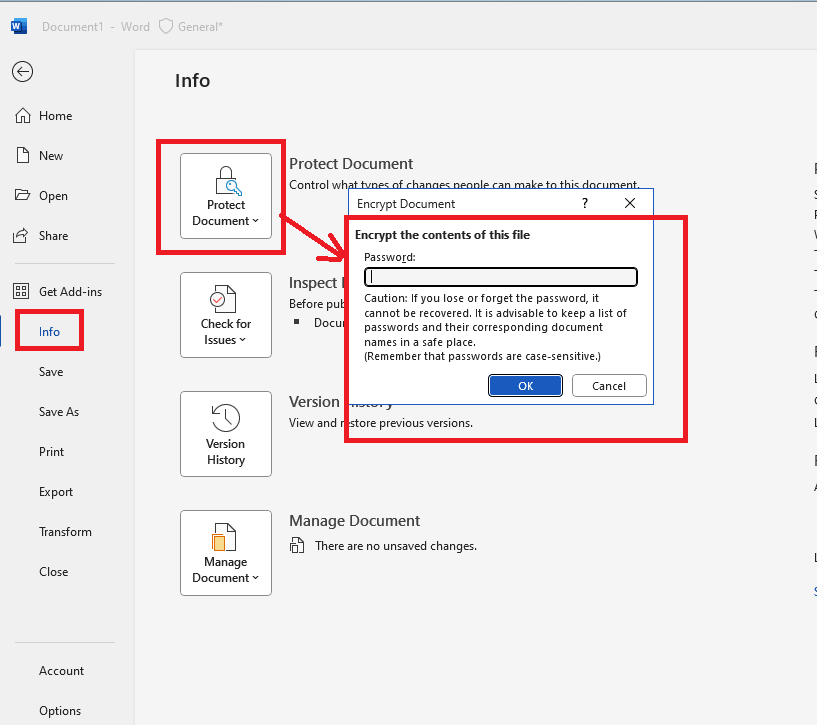Confirm encryption with the OK button
The width and height of the screenshot is (817, 725).
[525, 386]
